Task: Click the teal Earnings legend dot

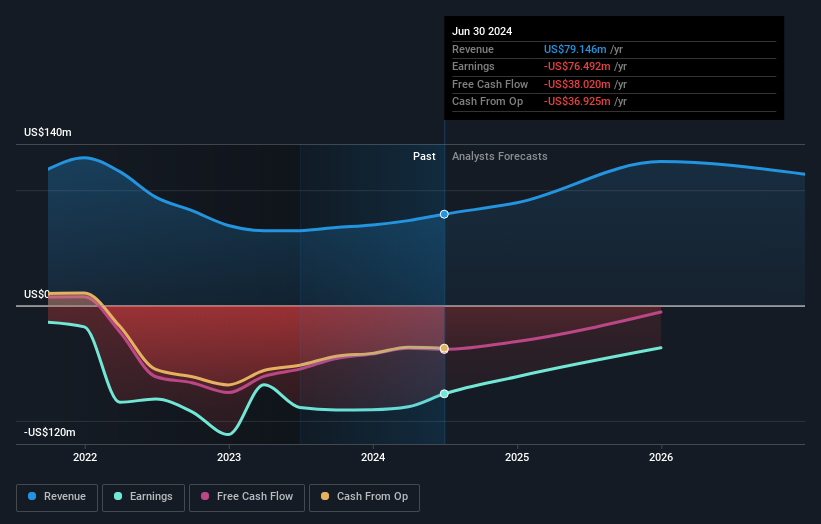Action: pos(118,496)
